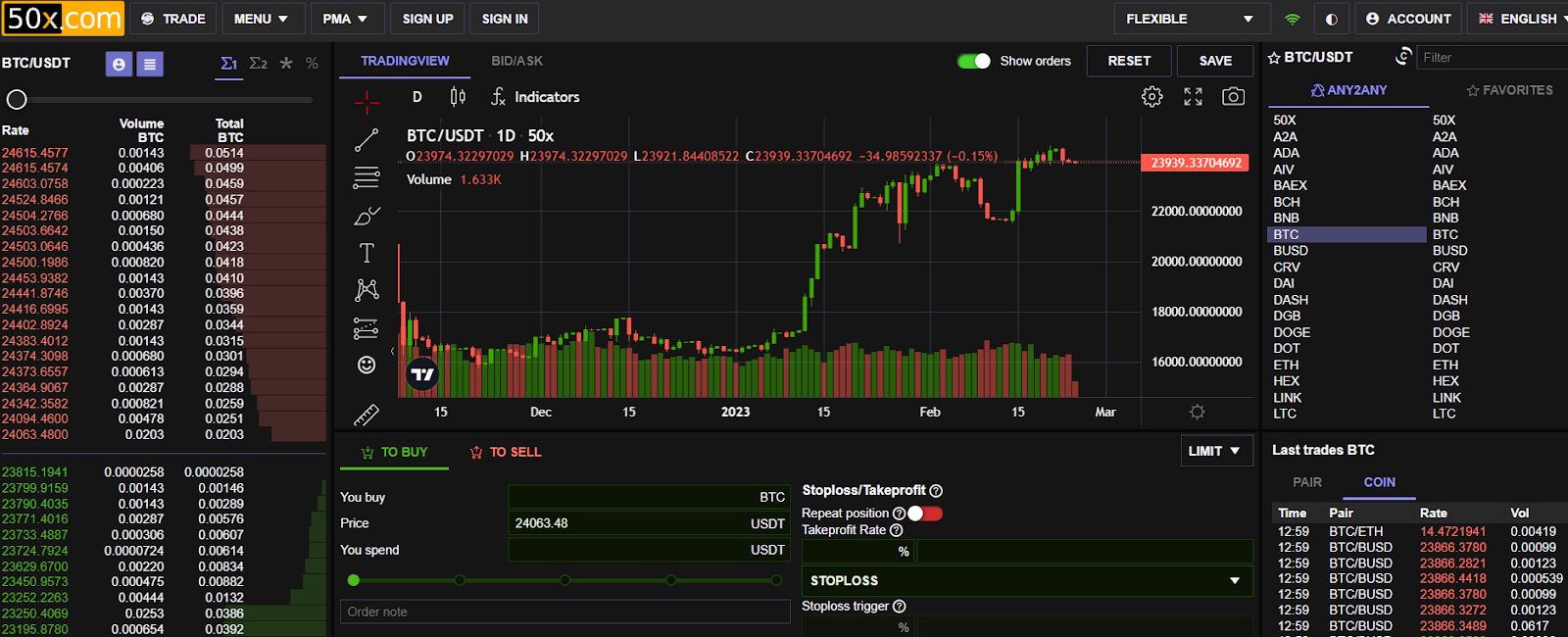Focus the Price input field

point(649,523)
